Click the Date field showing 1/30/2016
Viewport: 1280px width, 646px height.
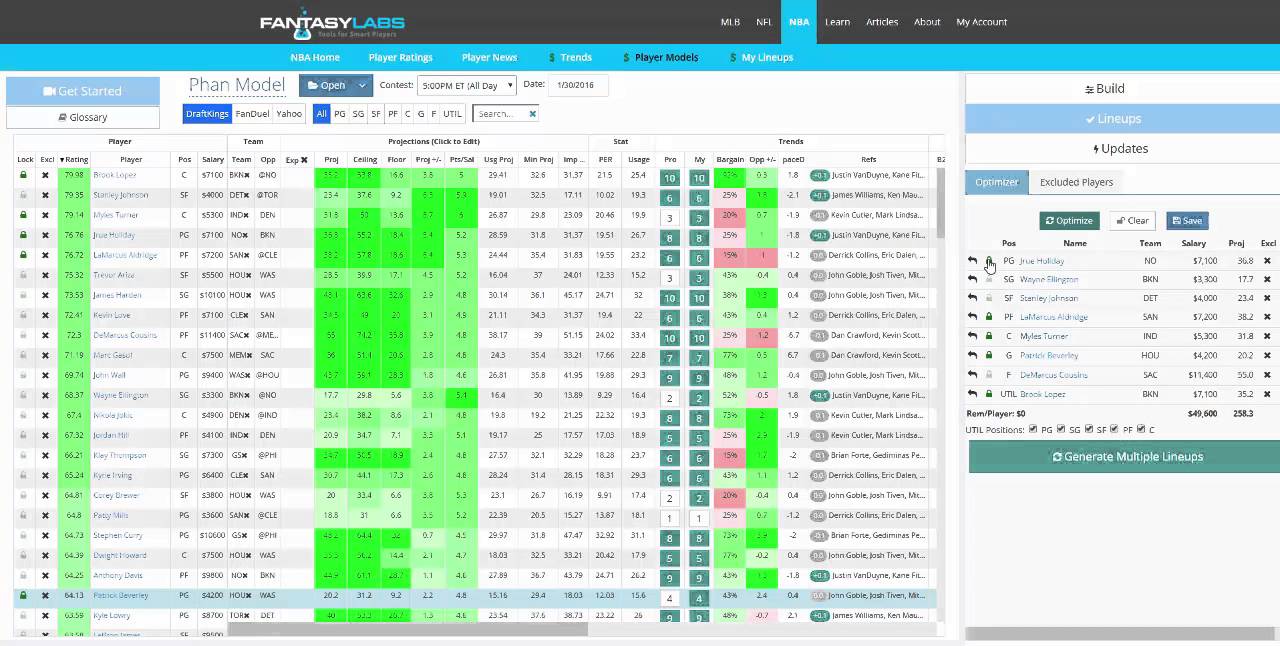coord(577,85)
